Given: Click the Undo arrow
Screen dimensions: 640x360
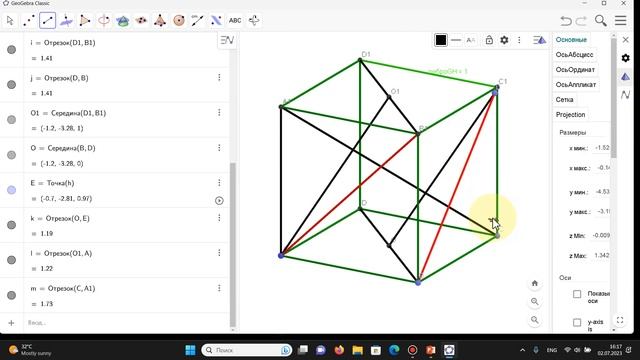Looking at the screenshot, I should (566, 20).
